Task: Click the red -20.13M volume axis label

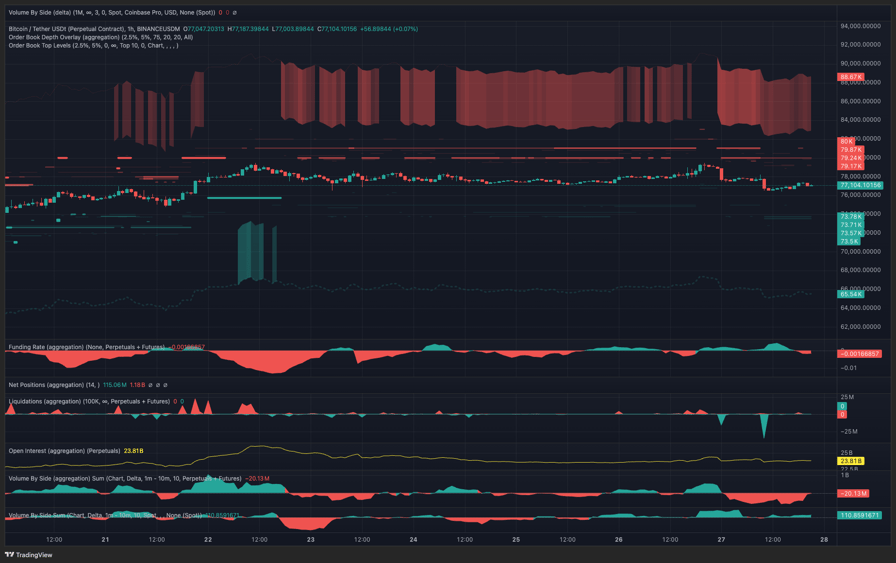Action: (x=853, y=493)
